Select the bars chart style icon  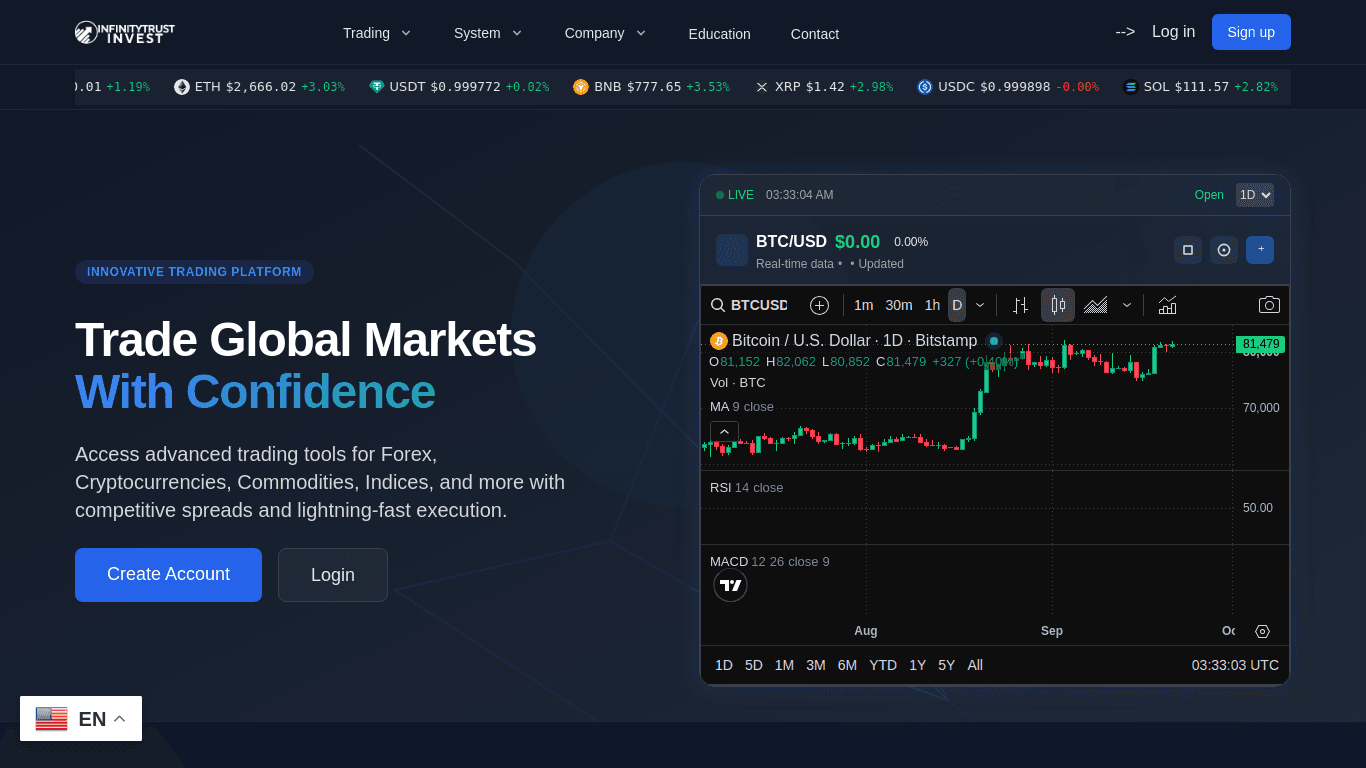1020,305
